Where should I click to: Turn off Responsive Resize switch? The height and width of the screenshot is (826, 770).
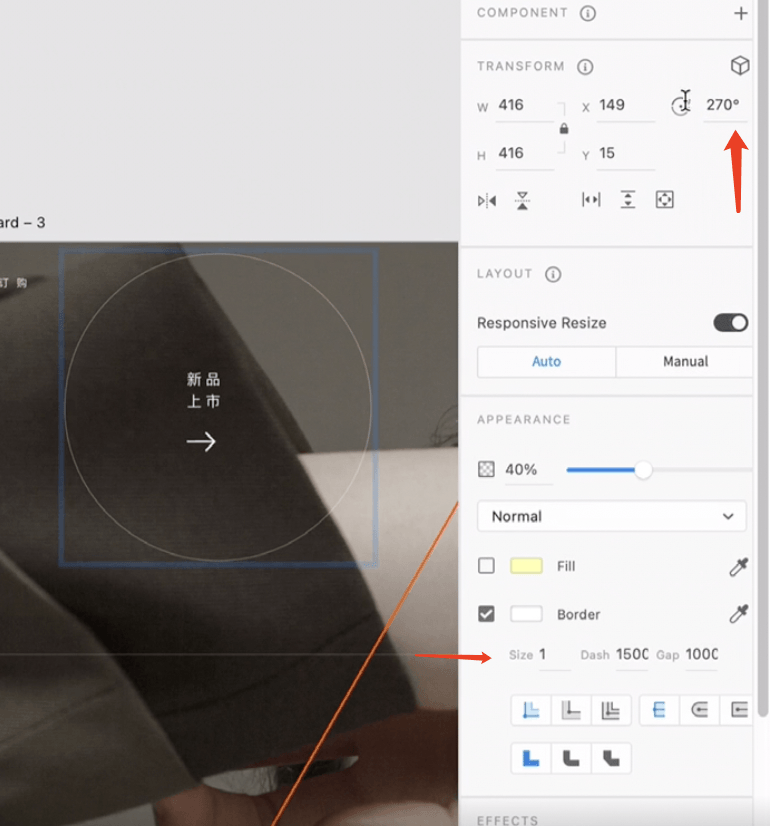coord(730,323)
